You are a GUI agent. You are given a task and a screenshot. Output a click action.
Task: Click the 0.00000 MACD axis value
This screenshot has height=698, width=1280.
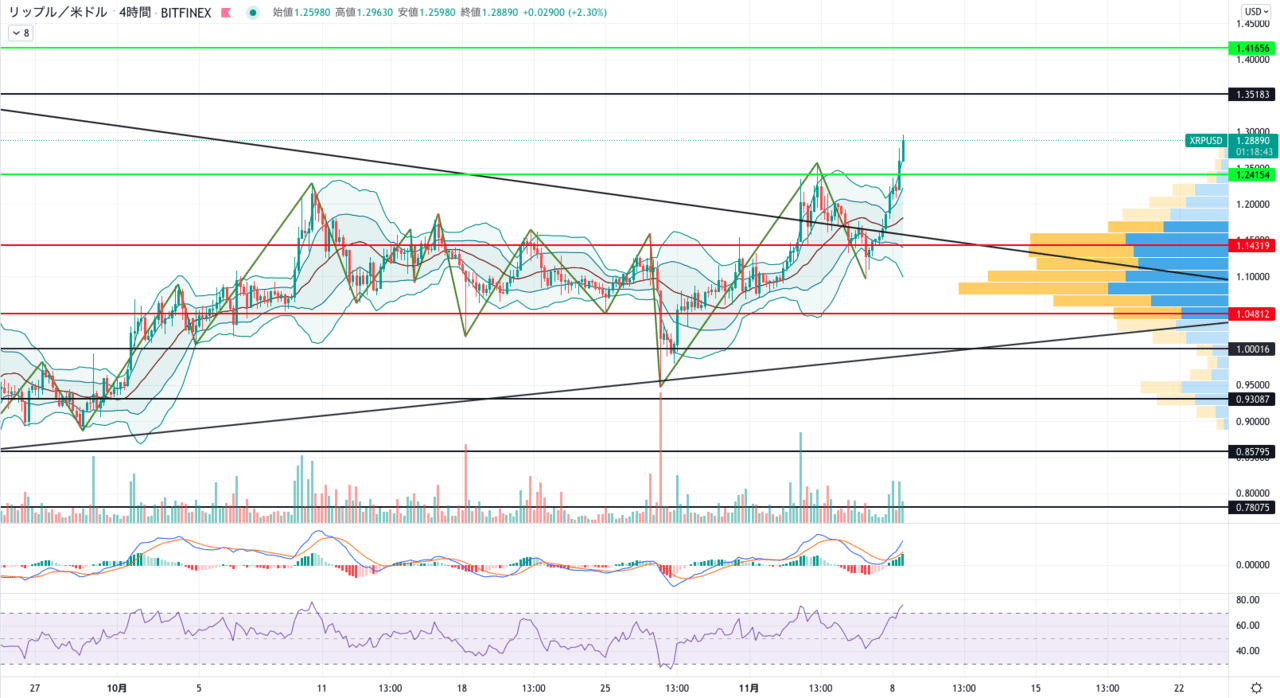coord(1254,565)
